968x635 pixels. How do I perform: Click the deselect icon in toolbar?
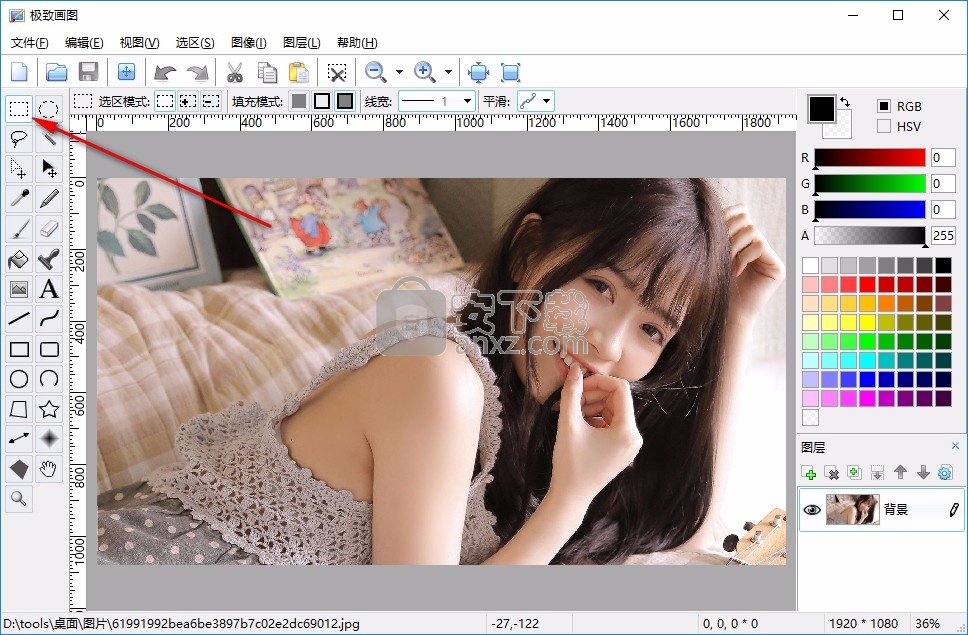click(x=336, y=72)
